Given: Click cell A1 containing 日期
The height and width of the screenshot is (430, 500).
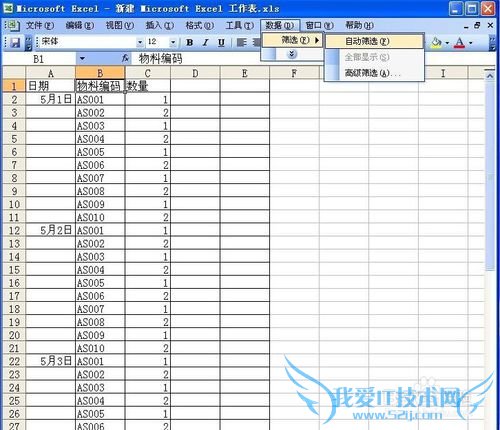Looking at the screenshot, I should [51, 86].
